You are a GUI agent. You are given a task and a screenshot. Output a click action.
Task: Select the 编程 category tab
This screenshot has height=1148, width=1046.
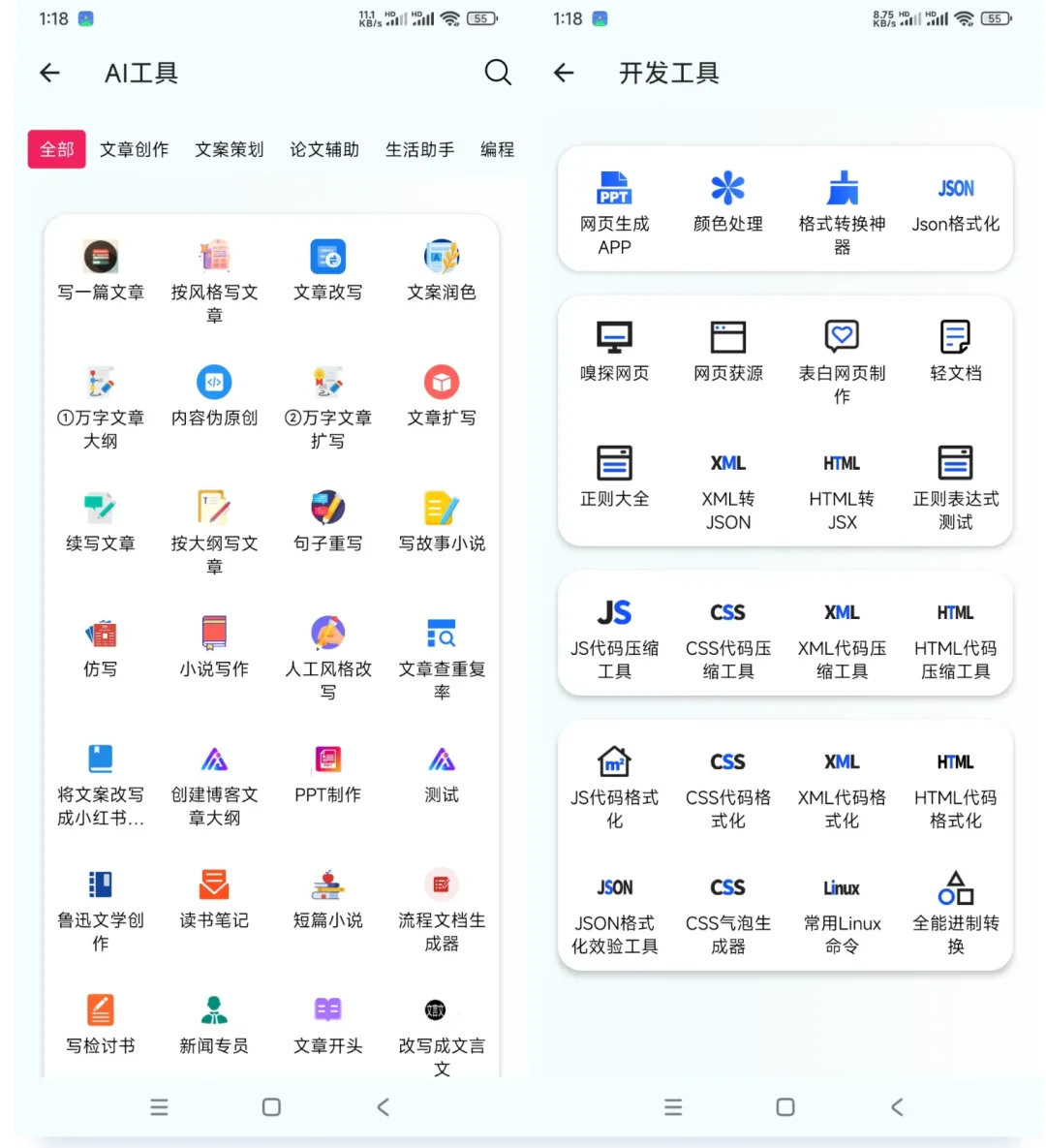pyautogui.click(x=497, y=149)
